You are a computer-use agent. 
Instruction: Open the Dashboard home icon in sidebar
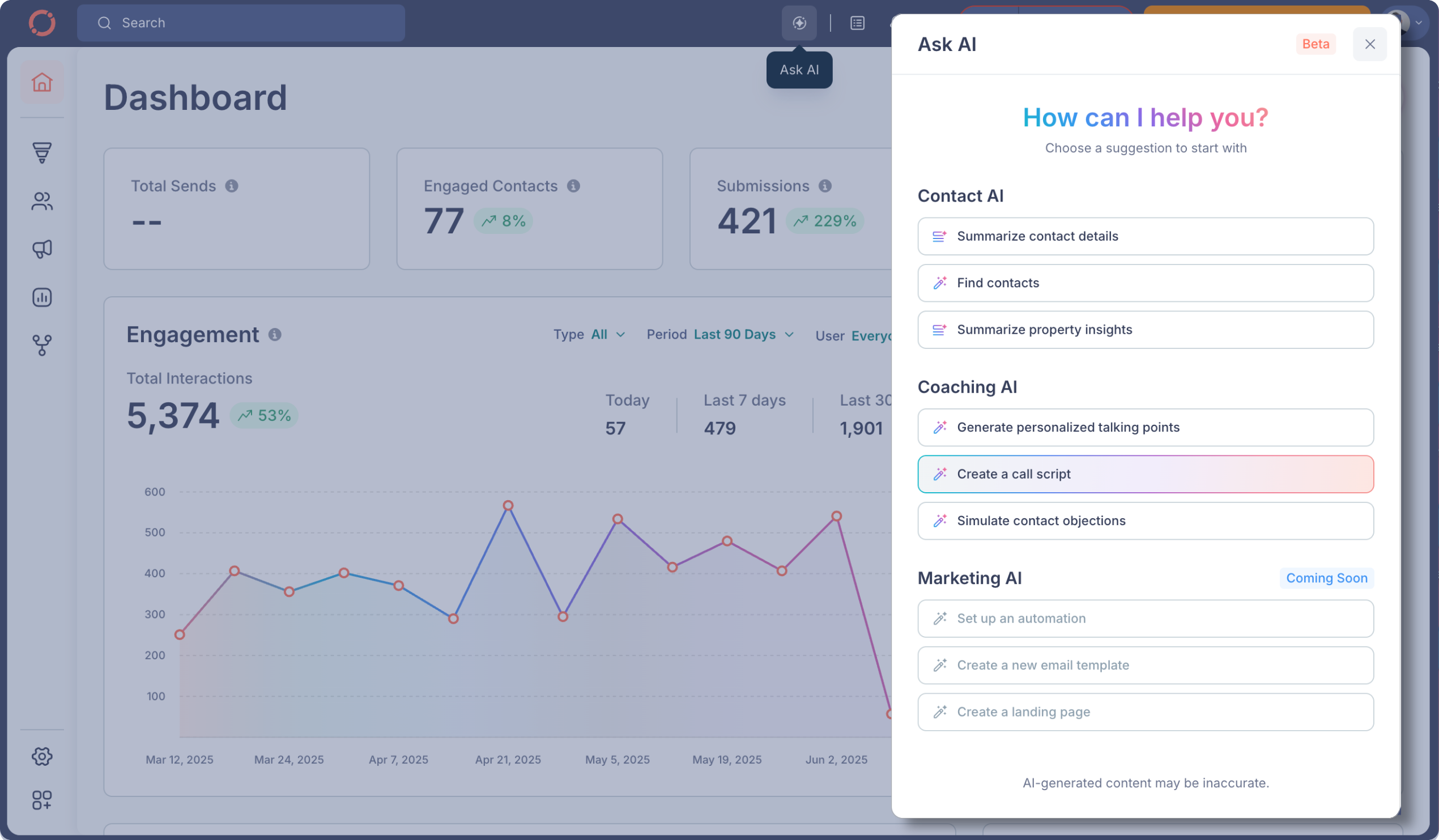pyautogui.click(x=42, y=83)
